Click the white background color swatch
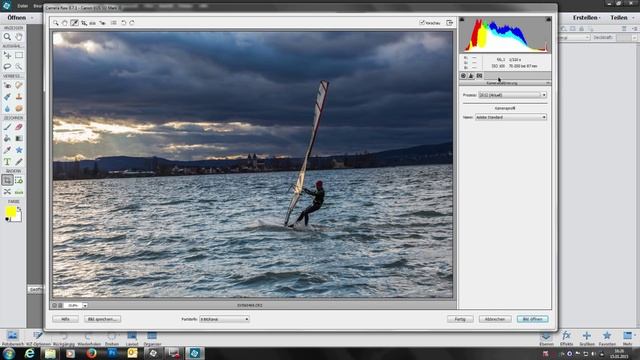The image size is (640, 360). pyautogui.click(x=18, y=218)
